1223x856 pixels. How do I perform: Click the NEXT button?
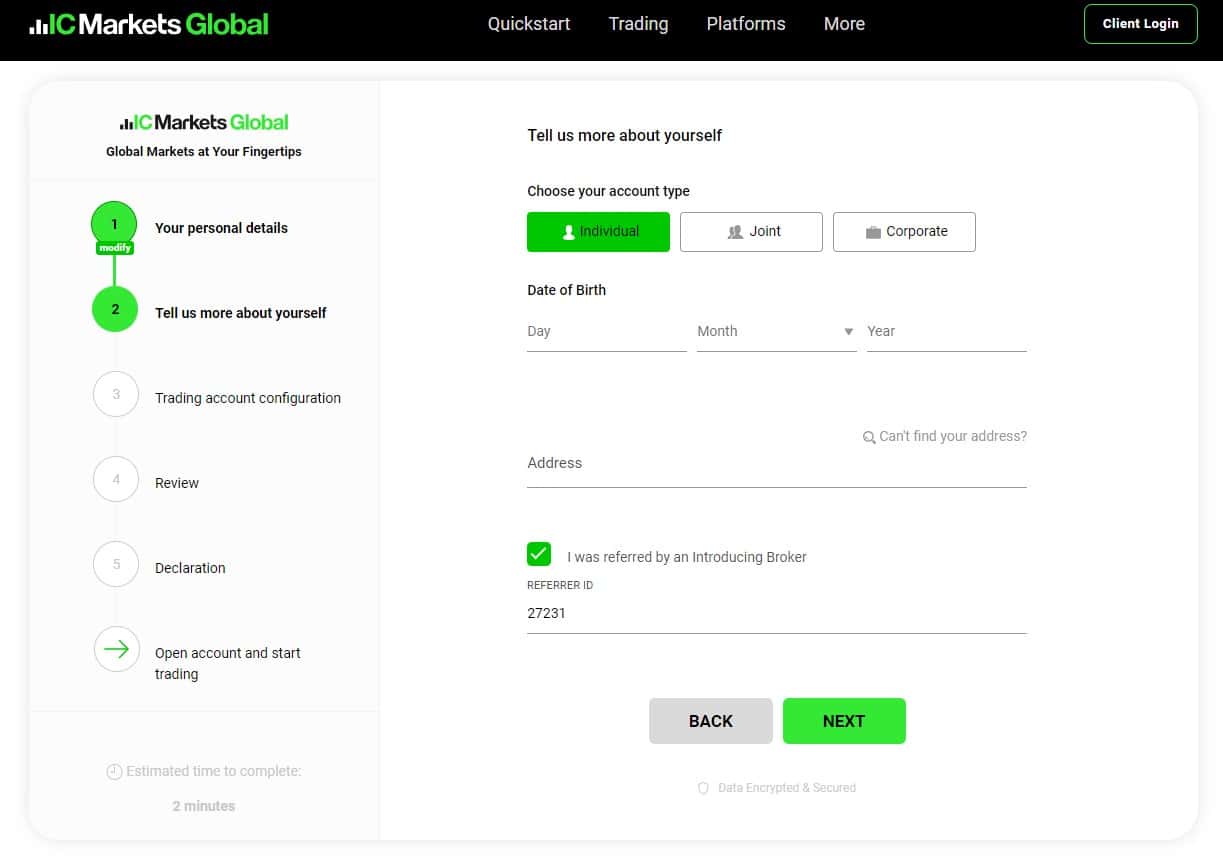(x=844, y=721)
